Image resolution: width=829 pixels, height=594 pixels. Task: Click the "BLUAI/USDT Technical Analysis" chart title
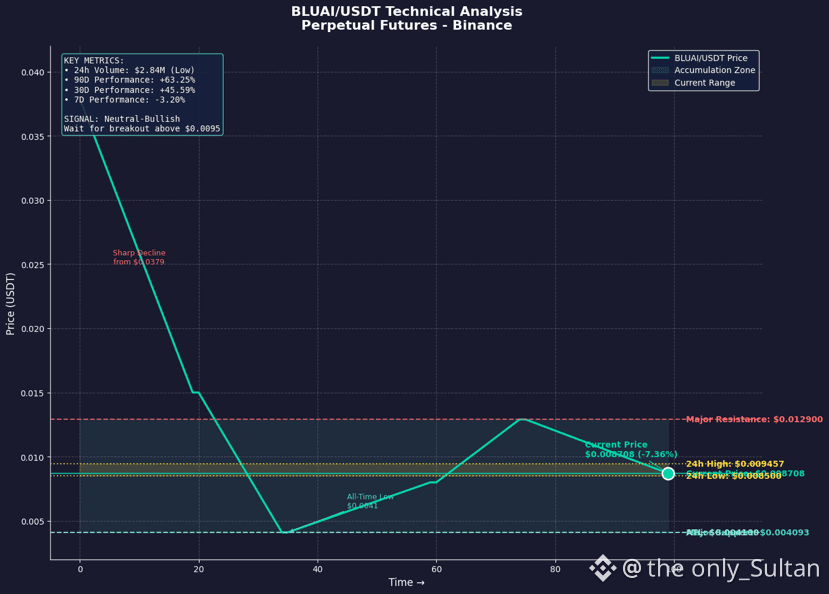click(407, 11)
